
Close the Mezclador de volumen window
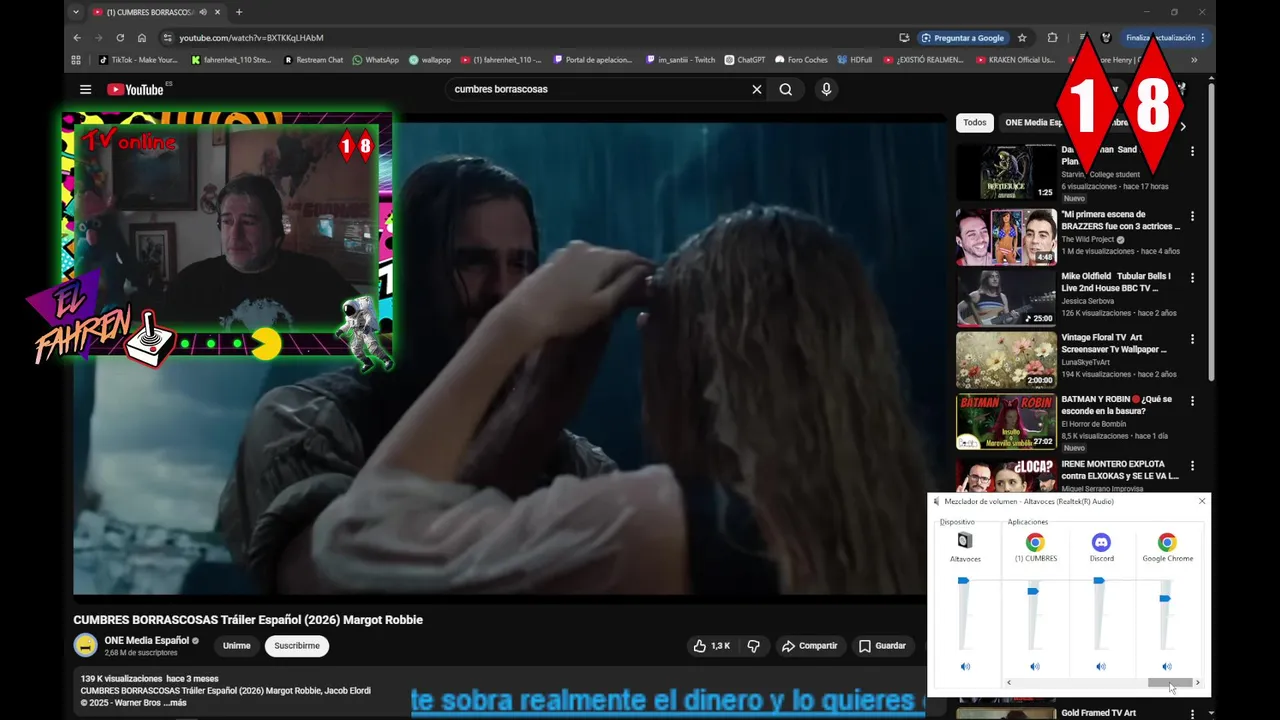point(1202,501)
